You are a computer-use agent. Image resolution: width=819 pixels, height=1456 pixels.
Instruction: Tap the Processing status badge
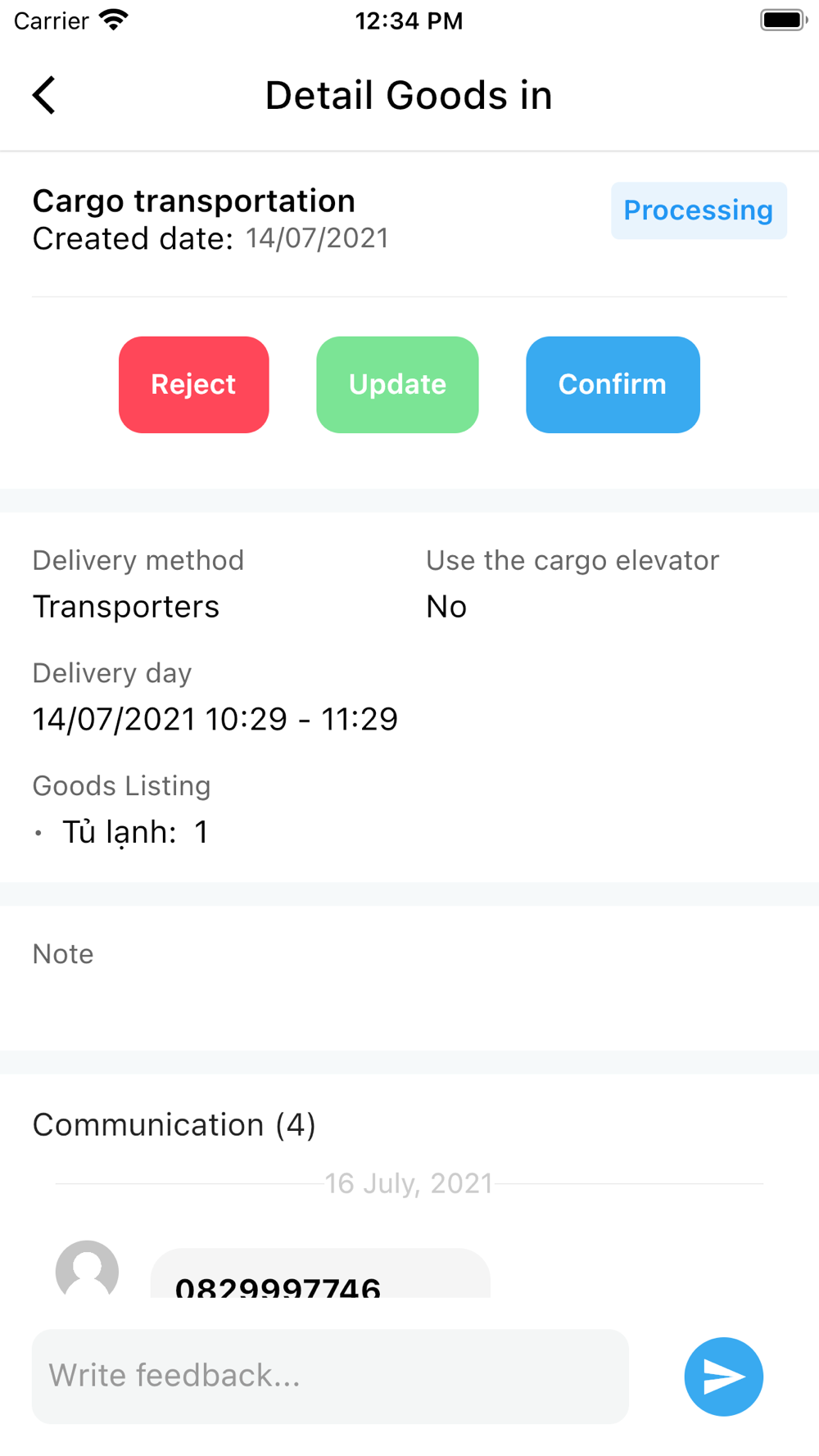coord(699,210)
